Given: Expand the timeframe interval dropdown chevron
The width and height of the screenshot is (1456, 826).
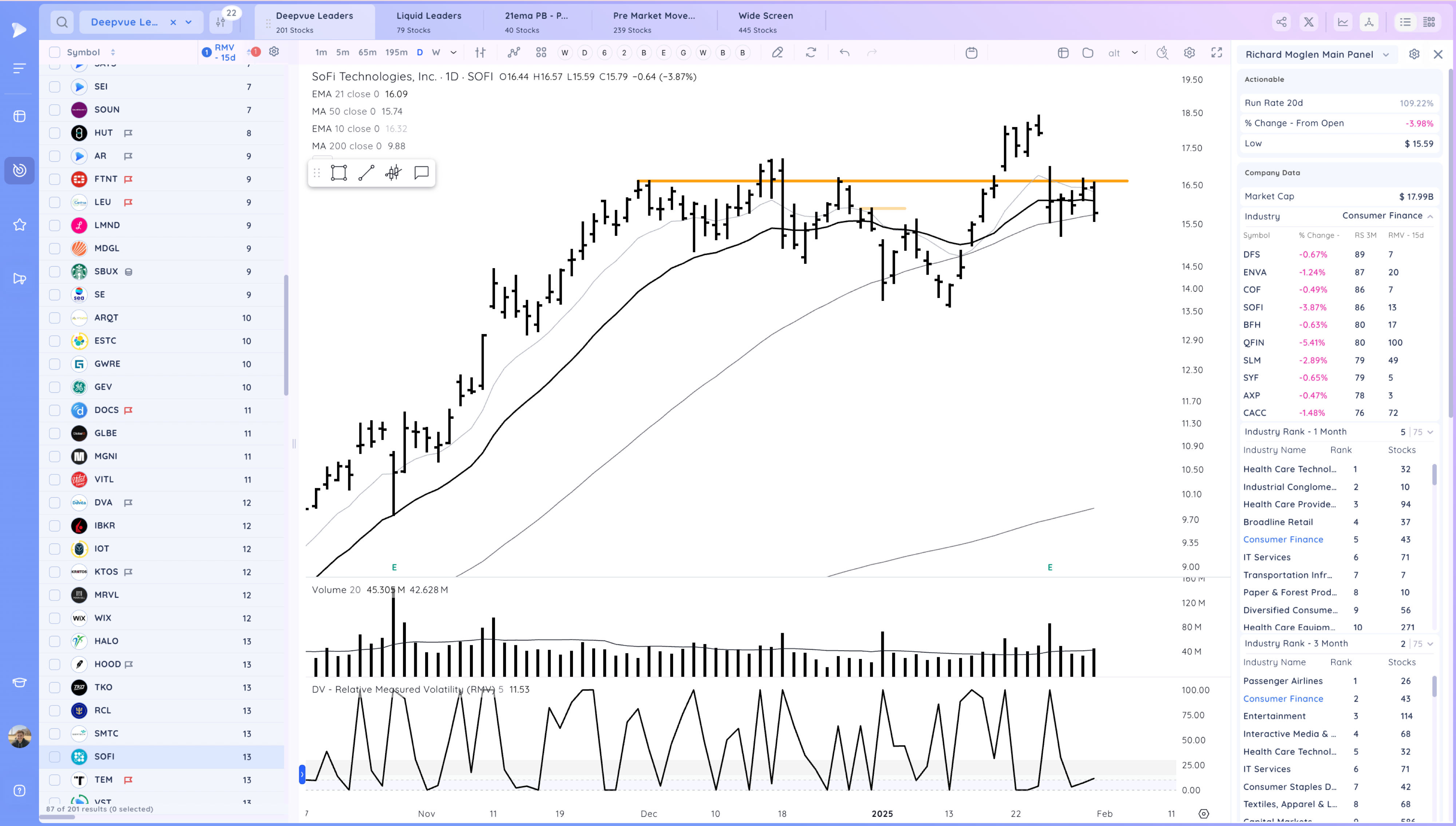Looking at the screenshot, I should click(454, 53).
